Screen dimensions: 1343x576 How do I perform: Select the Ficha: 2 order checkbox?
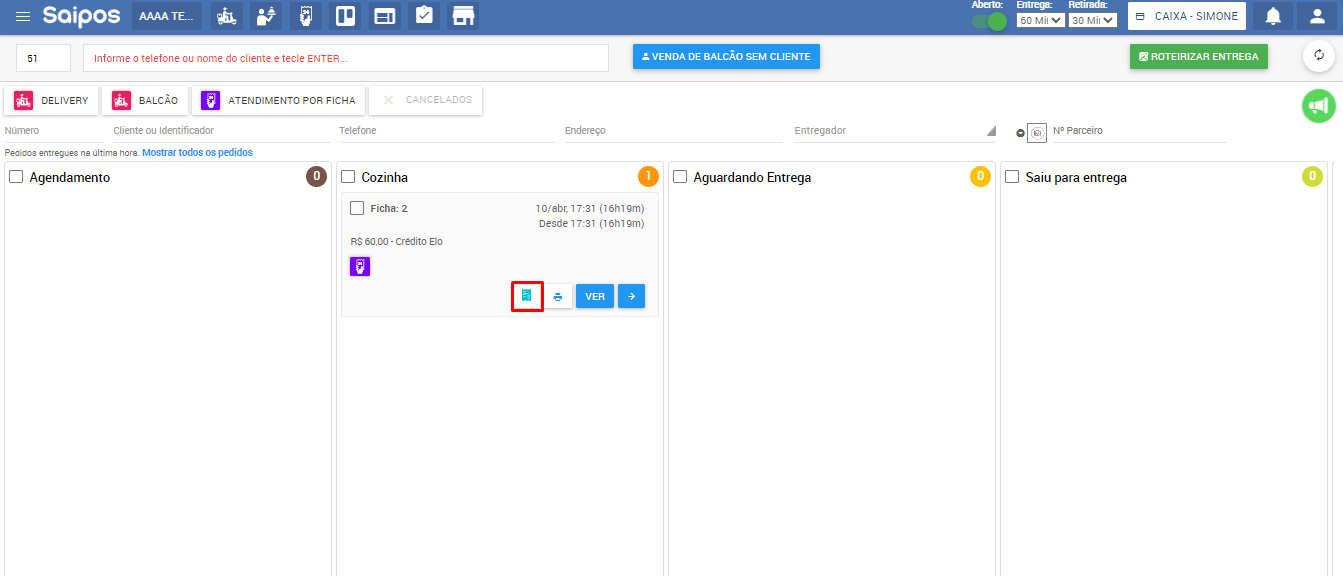(x=357, y=208)
